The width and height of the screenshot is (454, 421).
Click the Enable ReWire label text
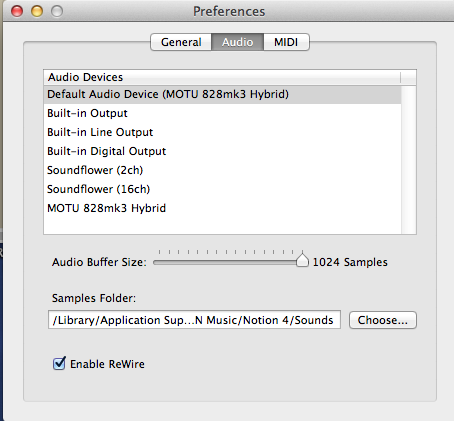point(107,364)
